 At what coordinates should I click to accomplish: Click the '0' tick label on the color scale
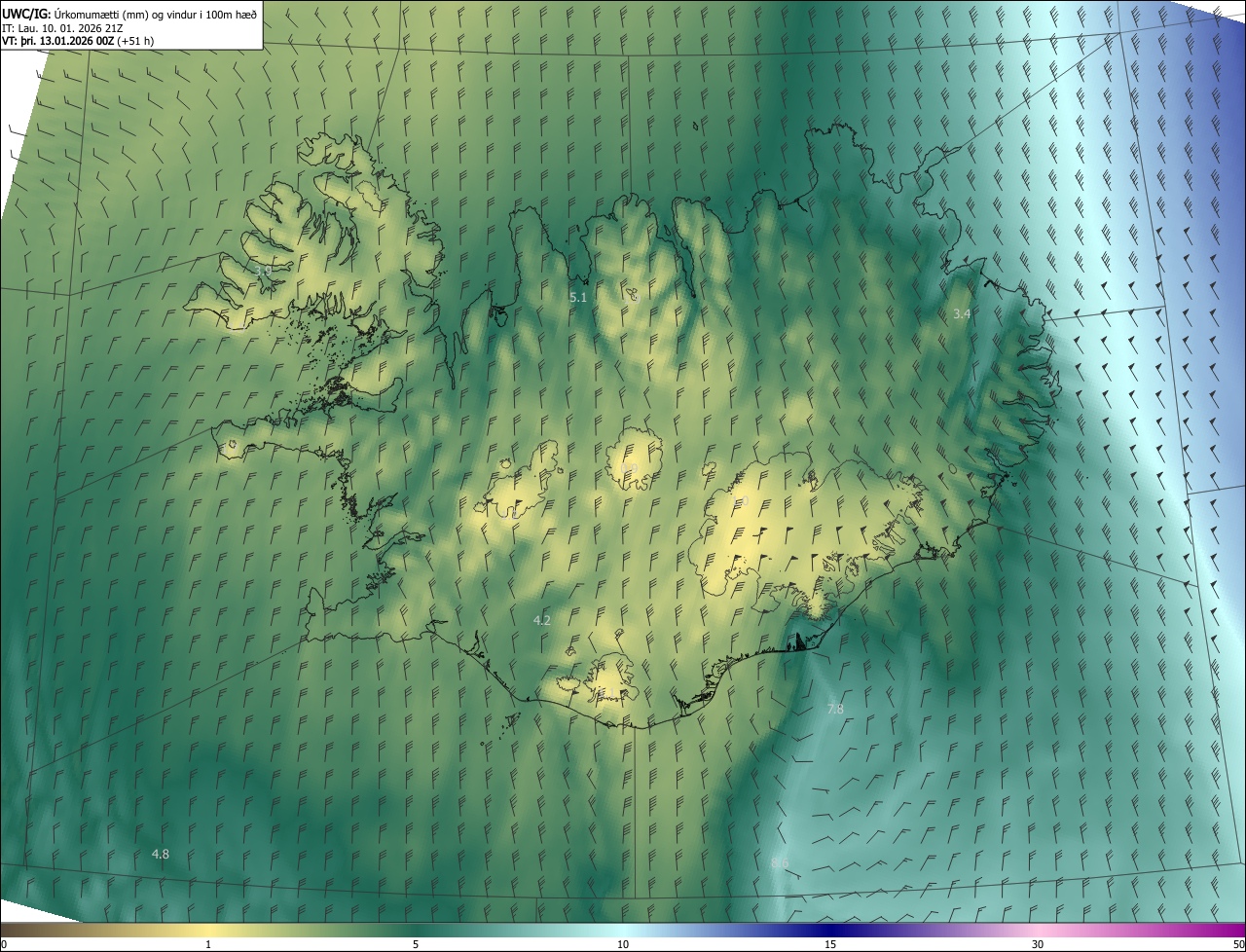tap(4, 945)
